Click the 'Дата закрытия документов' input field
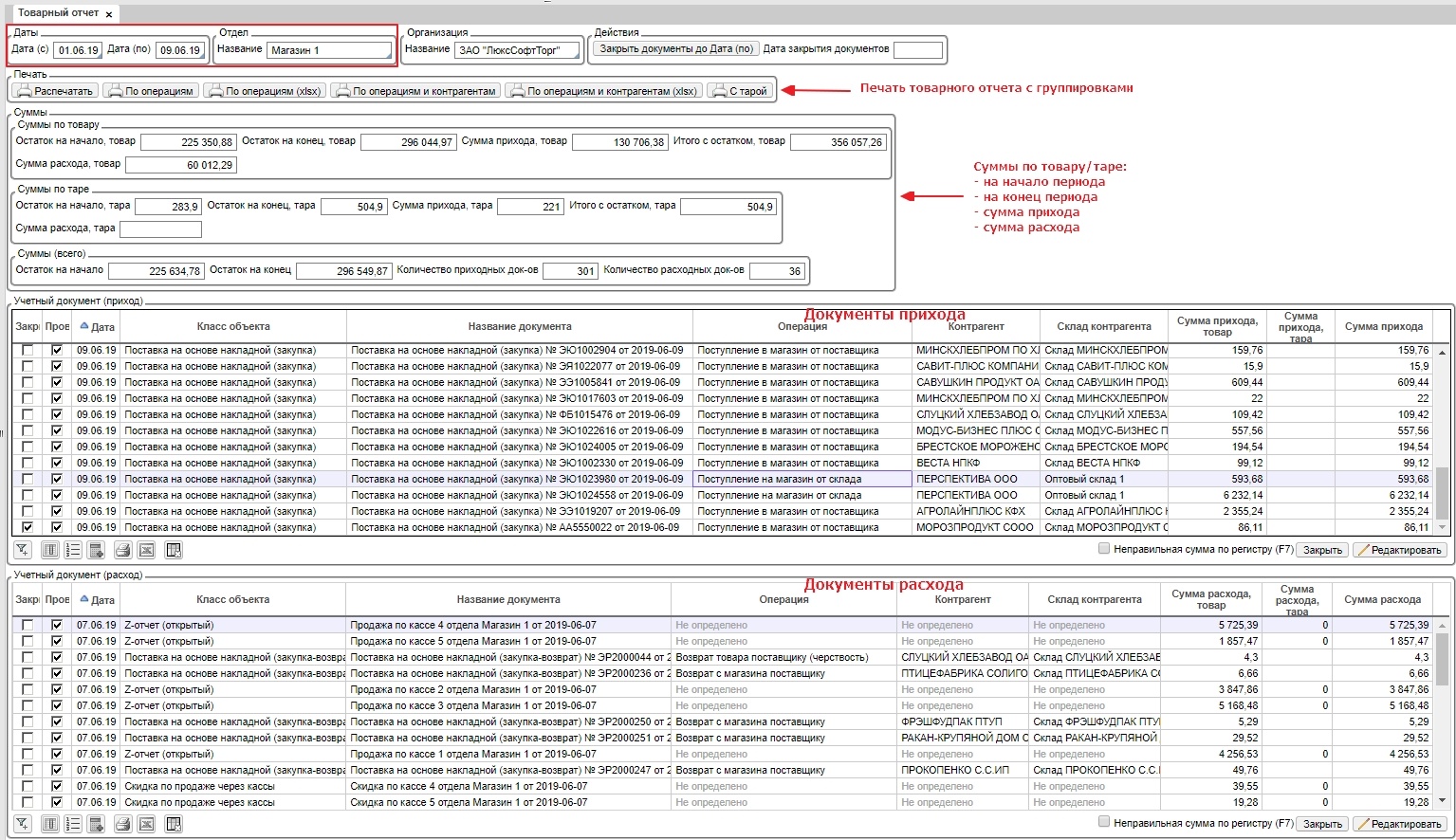The width and height of the screenshot is (1456, 840). pyautogui.click(x=917, y=49)
